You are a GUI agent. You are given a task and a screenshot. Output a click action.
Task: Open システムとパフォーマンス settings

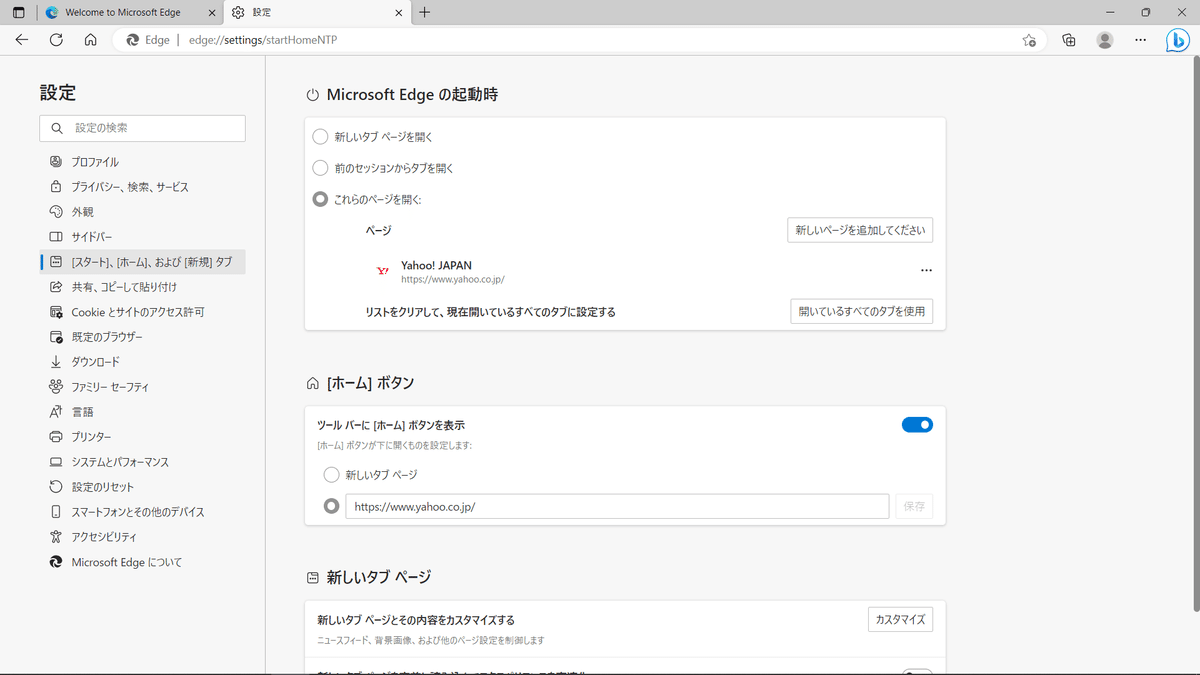point(142,462)
